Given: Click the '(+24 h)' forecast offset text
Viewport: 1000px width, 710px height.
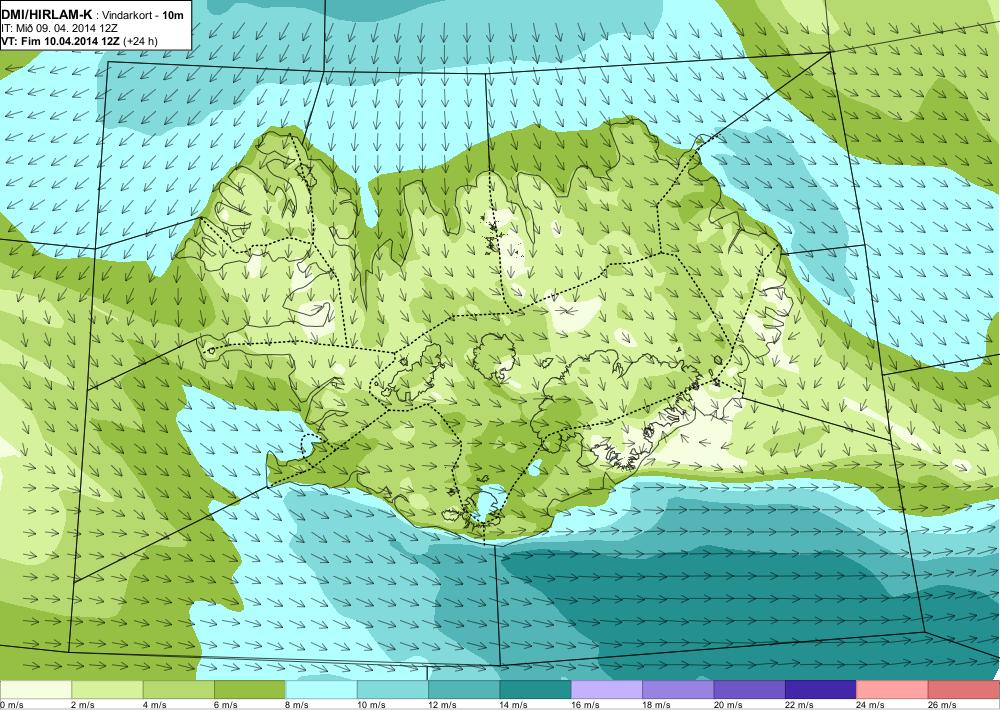Looking at the screenshot, I should (x=140, y=41).
